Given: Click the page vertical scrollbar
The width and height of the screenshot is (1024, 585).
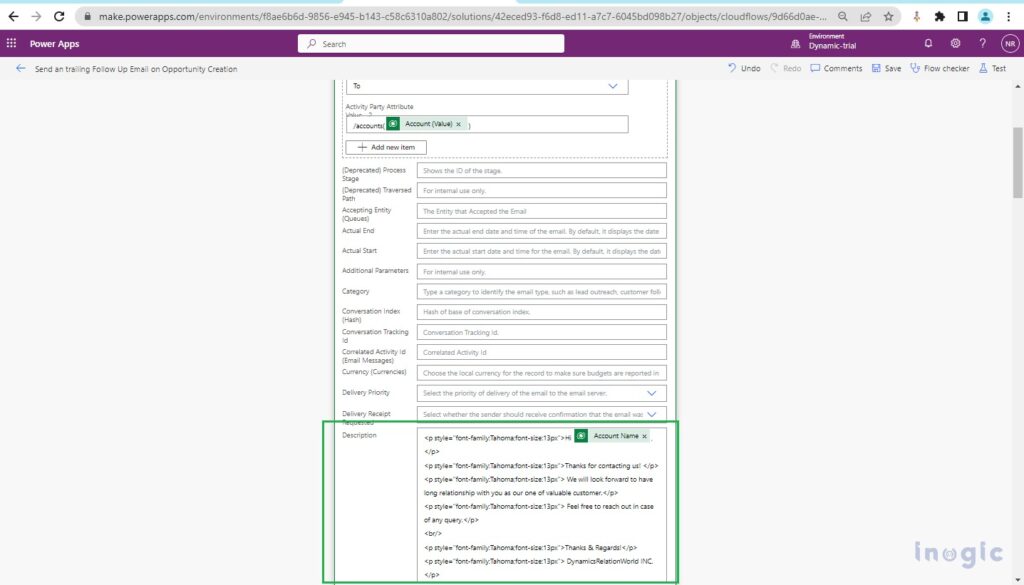Looking at the screenshot, I should point(1017,162).
